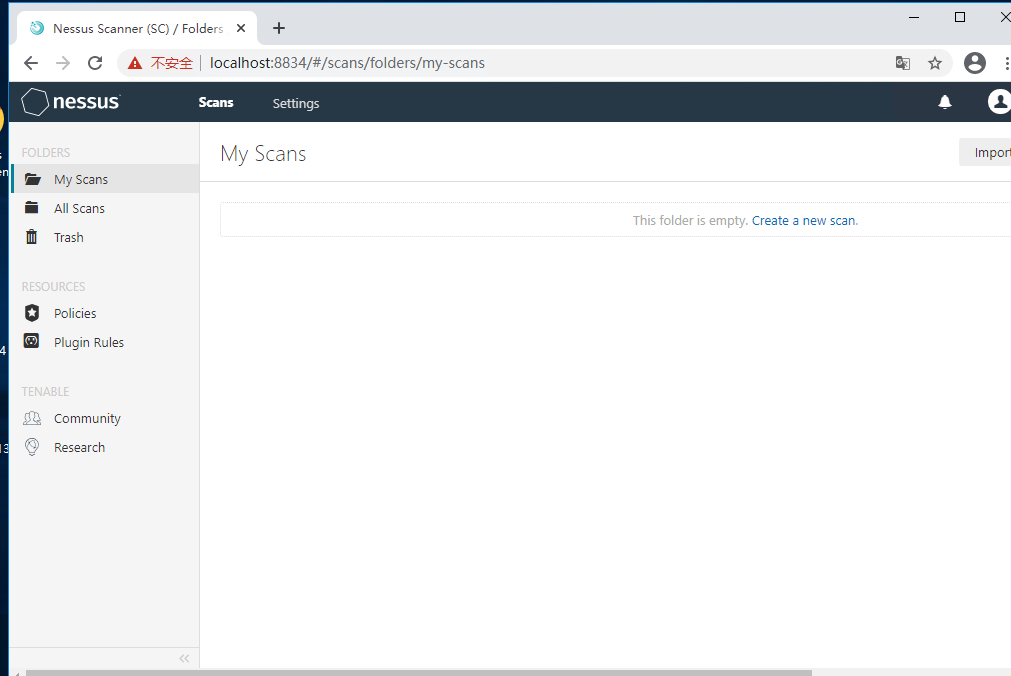Click the All Scans folder icon
Screen dimensions: 1011x676
pos(32,208)
